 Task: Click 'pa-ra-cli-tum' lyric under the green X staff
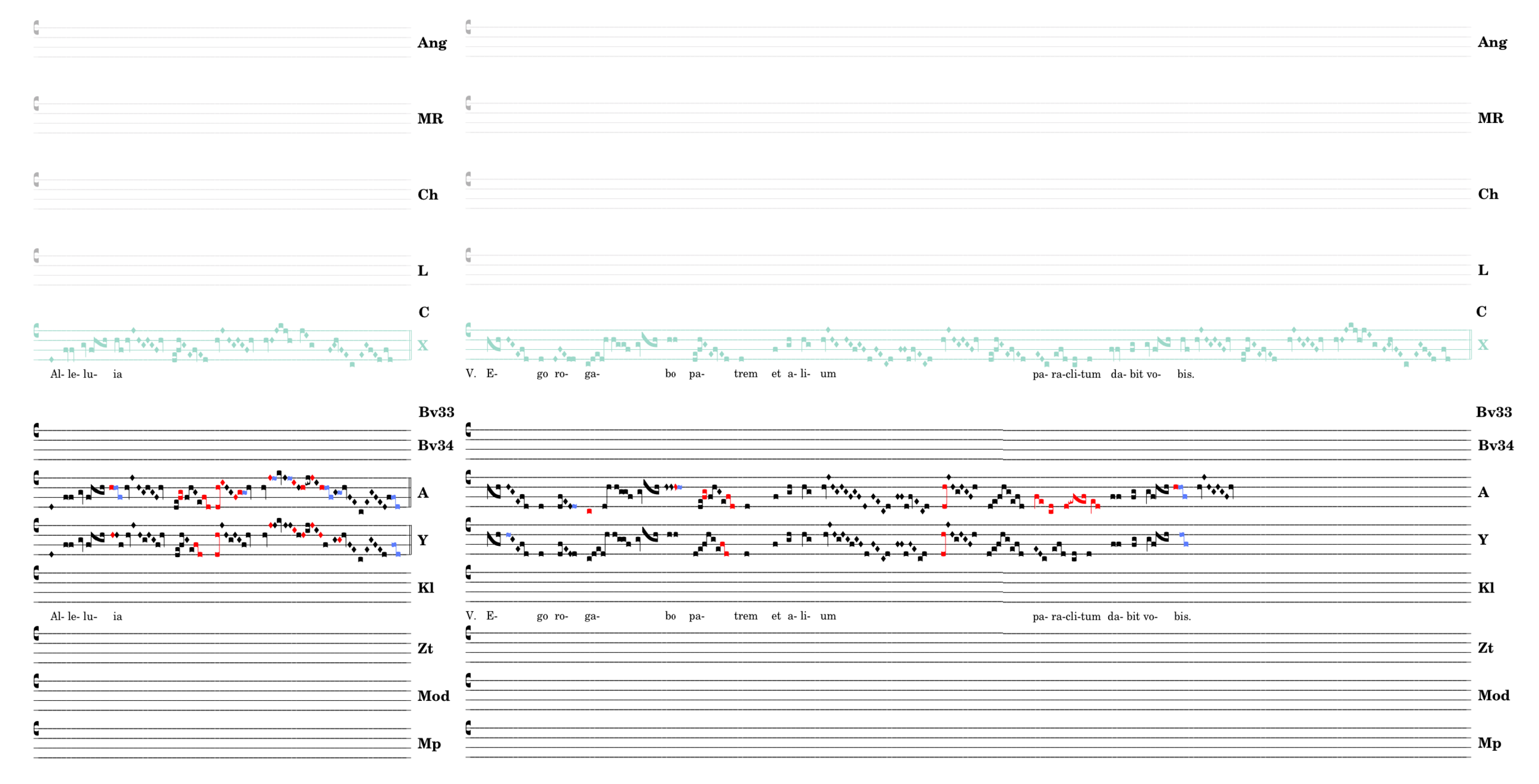point(1066,375)
